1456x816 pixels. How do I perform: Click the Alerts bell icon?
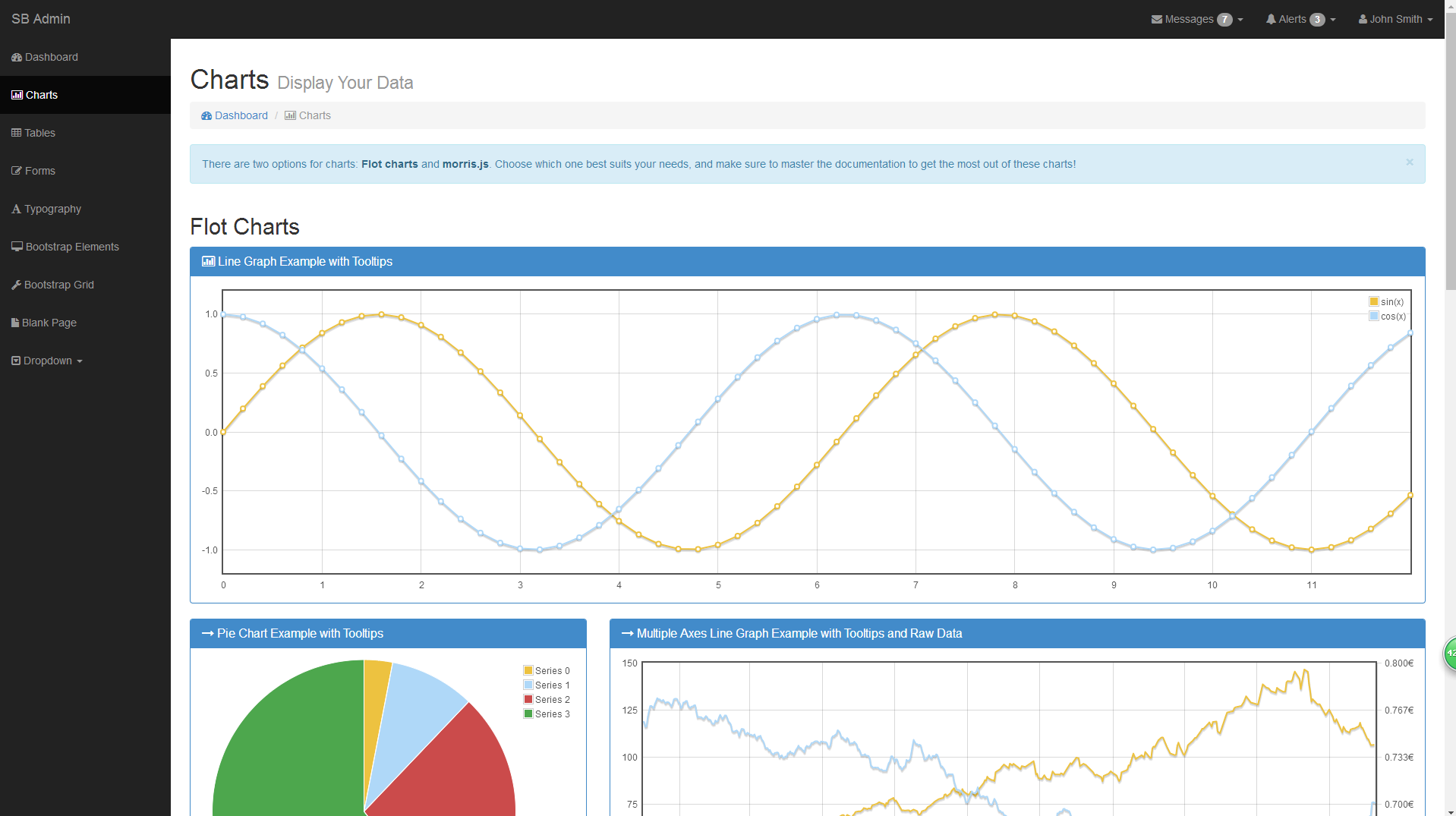(x=1271, y=19)
